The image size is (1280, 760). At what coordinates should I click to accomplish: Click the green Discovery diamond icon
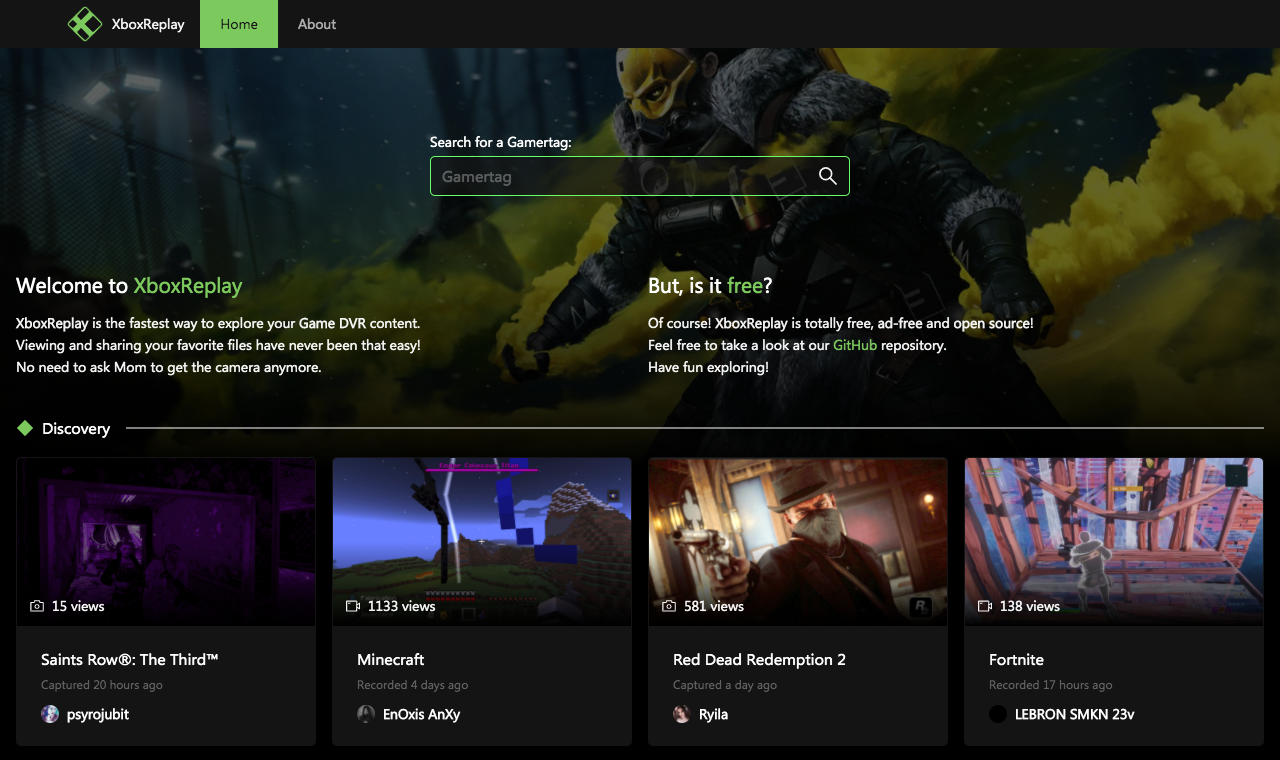(x=25, y=428)
